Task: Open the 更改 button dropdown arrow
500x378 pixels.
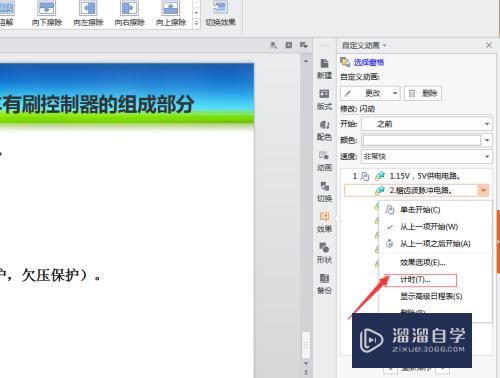Action: (395, 93)
